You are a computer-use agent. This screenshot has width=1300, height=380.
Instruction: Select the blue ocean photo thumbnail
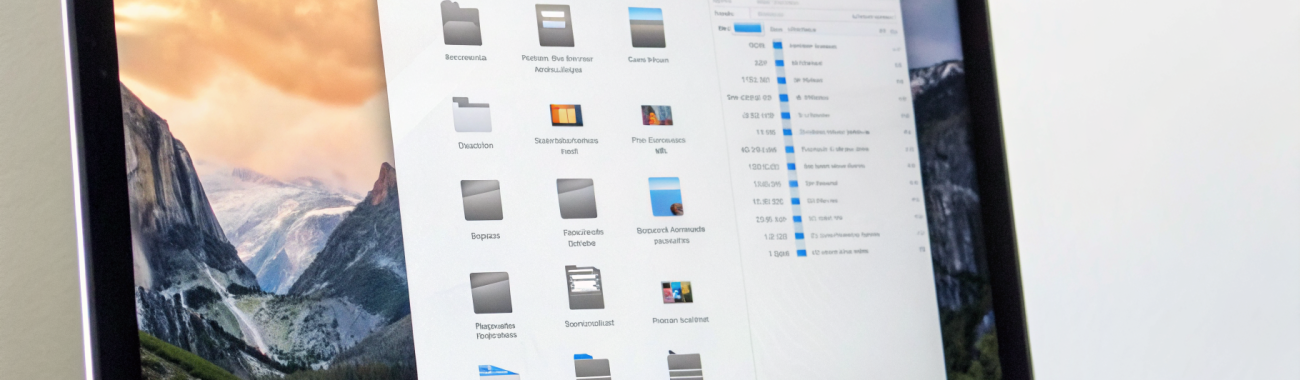point(665,197)
